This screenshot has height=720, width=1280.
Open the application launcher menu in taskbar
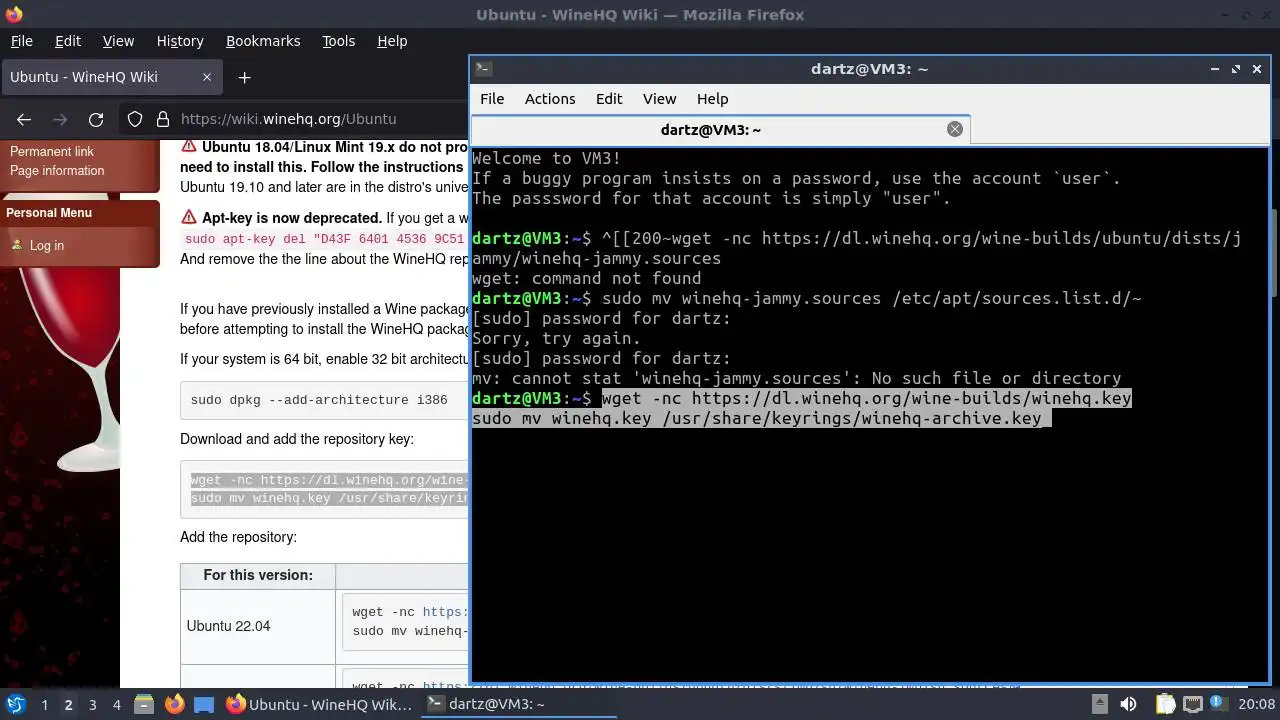15,704
